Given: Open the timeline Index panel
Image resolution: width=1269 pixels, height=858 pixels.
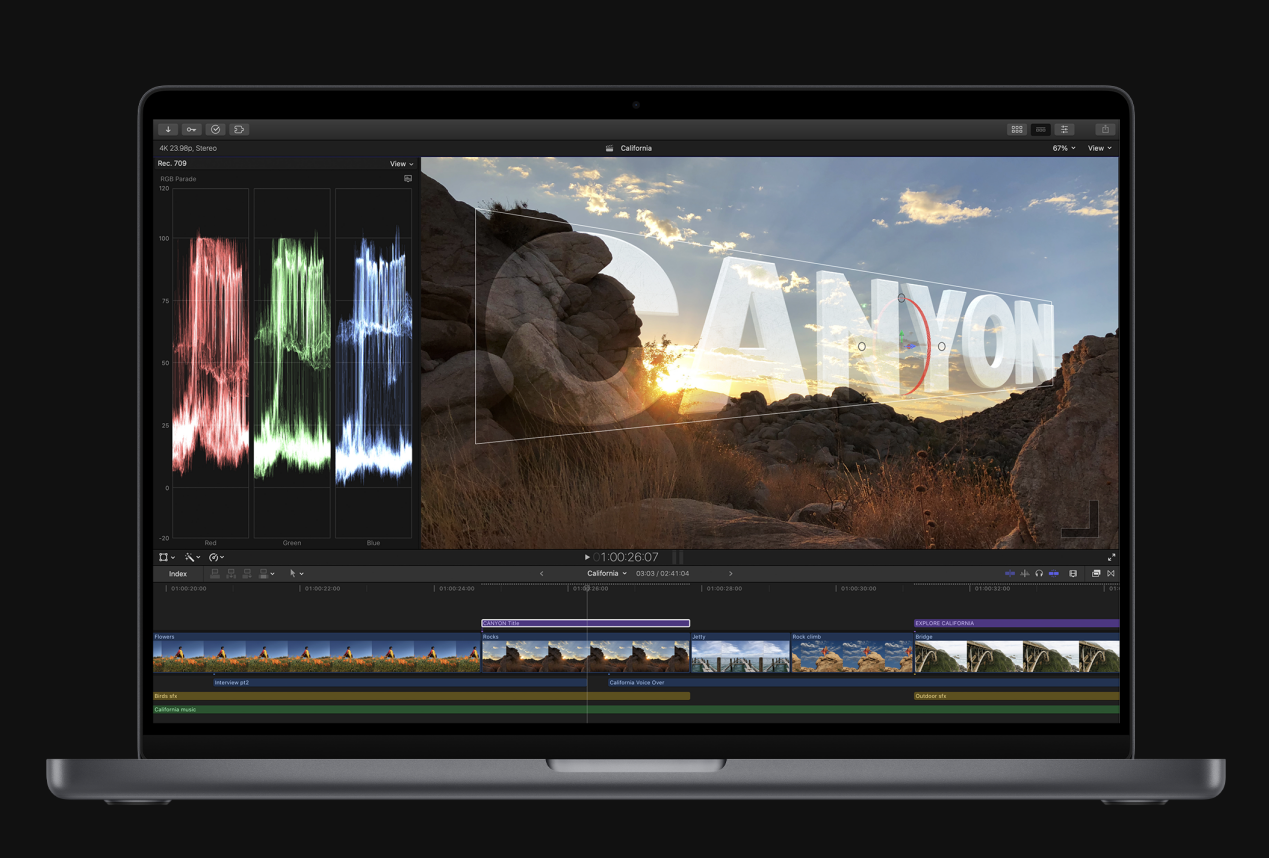Looking at the screenshot, I should pos(178,574).
